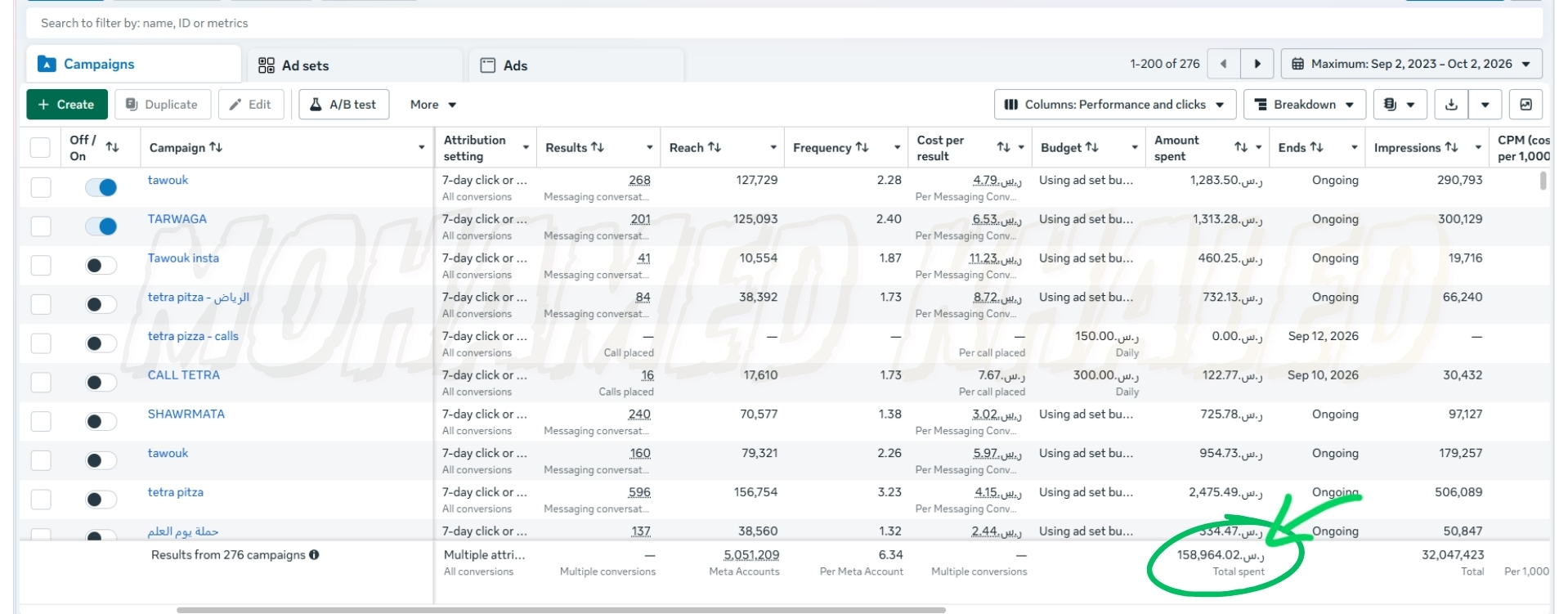Image resolution: width=1568 pixels, height=614 pixels.
Task: Open the TARWAGA campaign link
Action: (177, 219)
